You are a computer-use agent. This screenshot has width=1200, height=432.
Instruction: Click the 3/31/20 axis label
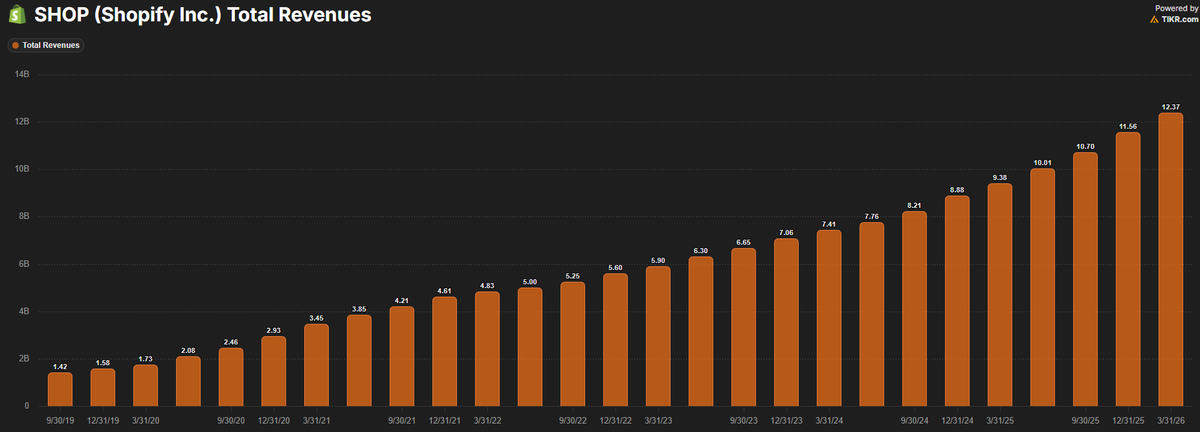pos(146,420)
